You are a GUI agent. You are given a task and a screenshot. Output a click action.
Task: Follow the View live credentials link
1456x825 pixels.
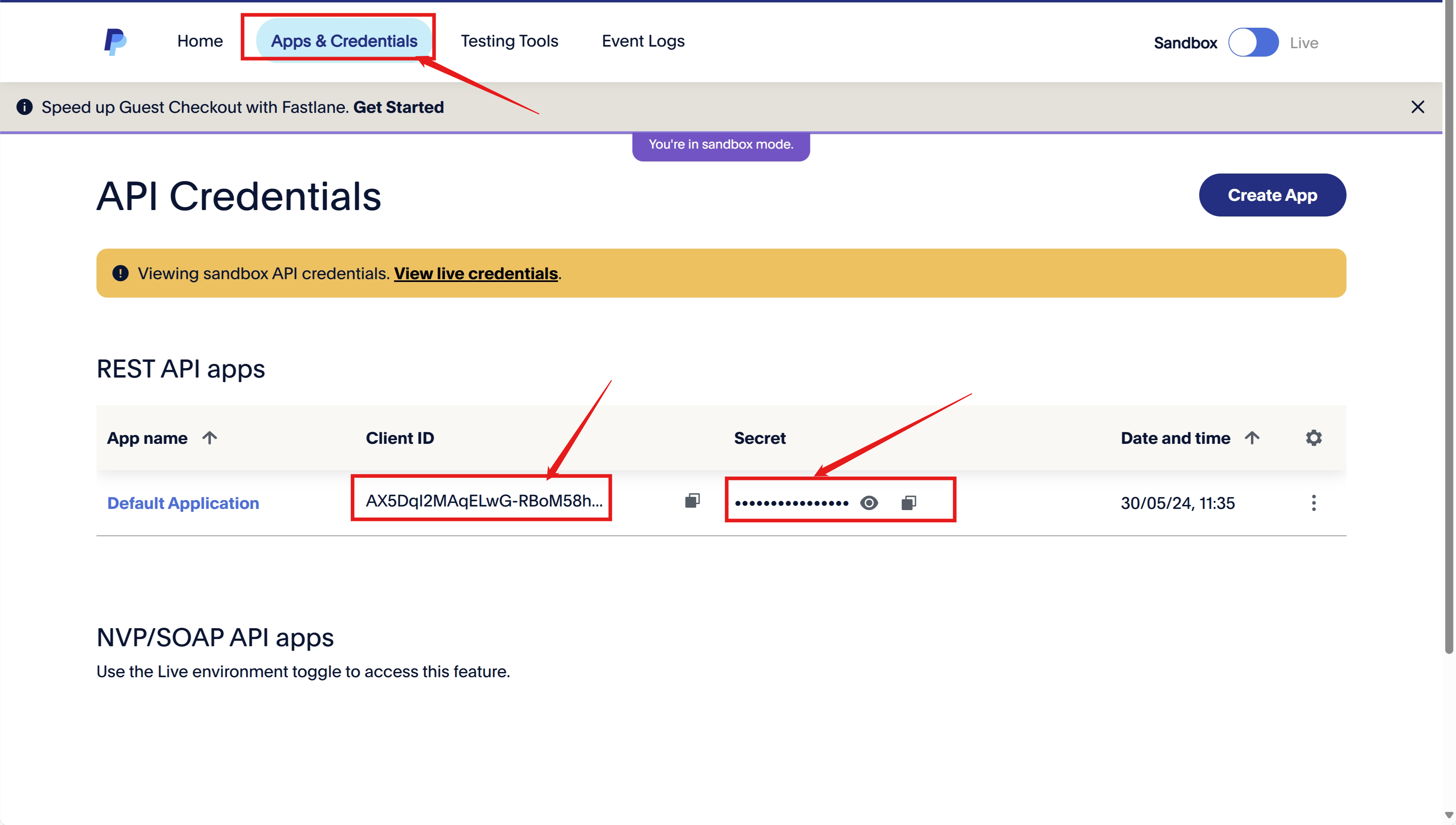pyautogui.click(x=476, y=274)
